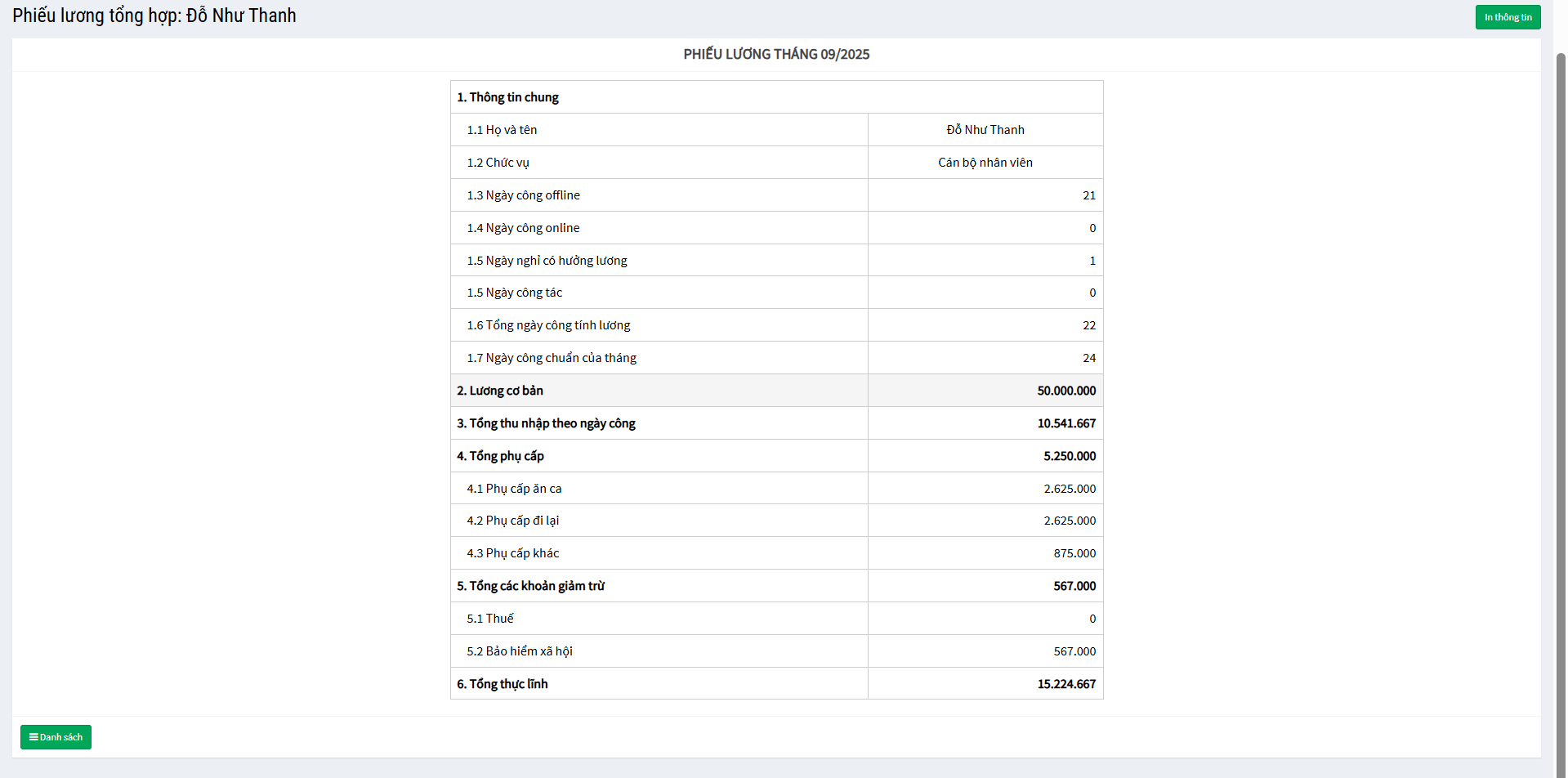Click the Tổng thực lĩnh amount 15.224.667
This screenshot has width=1568, height=778.
click(1065, 684)
